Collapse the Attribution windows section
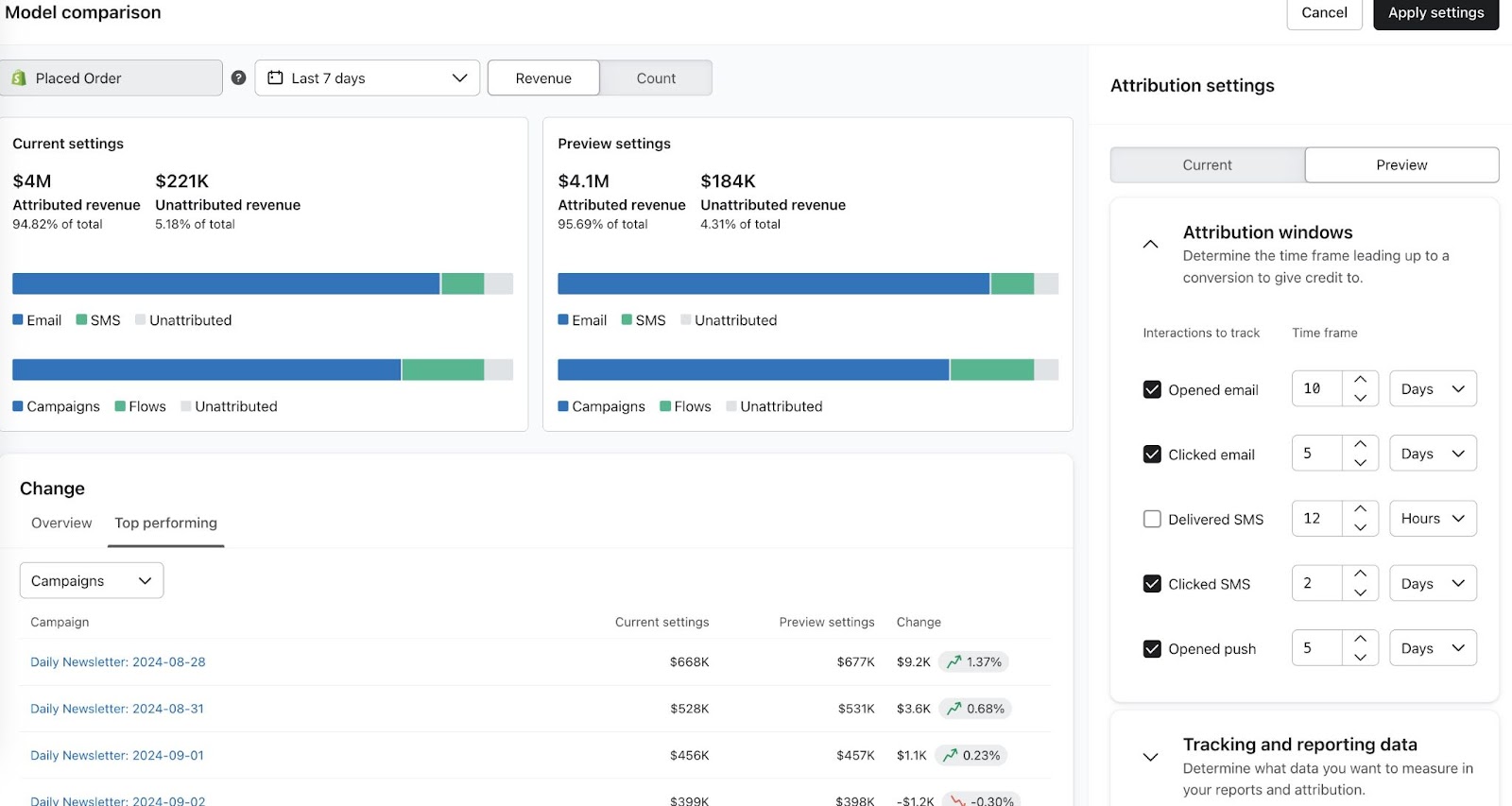The image size is (1512, 806). coord(1150,244)
